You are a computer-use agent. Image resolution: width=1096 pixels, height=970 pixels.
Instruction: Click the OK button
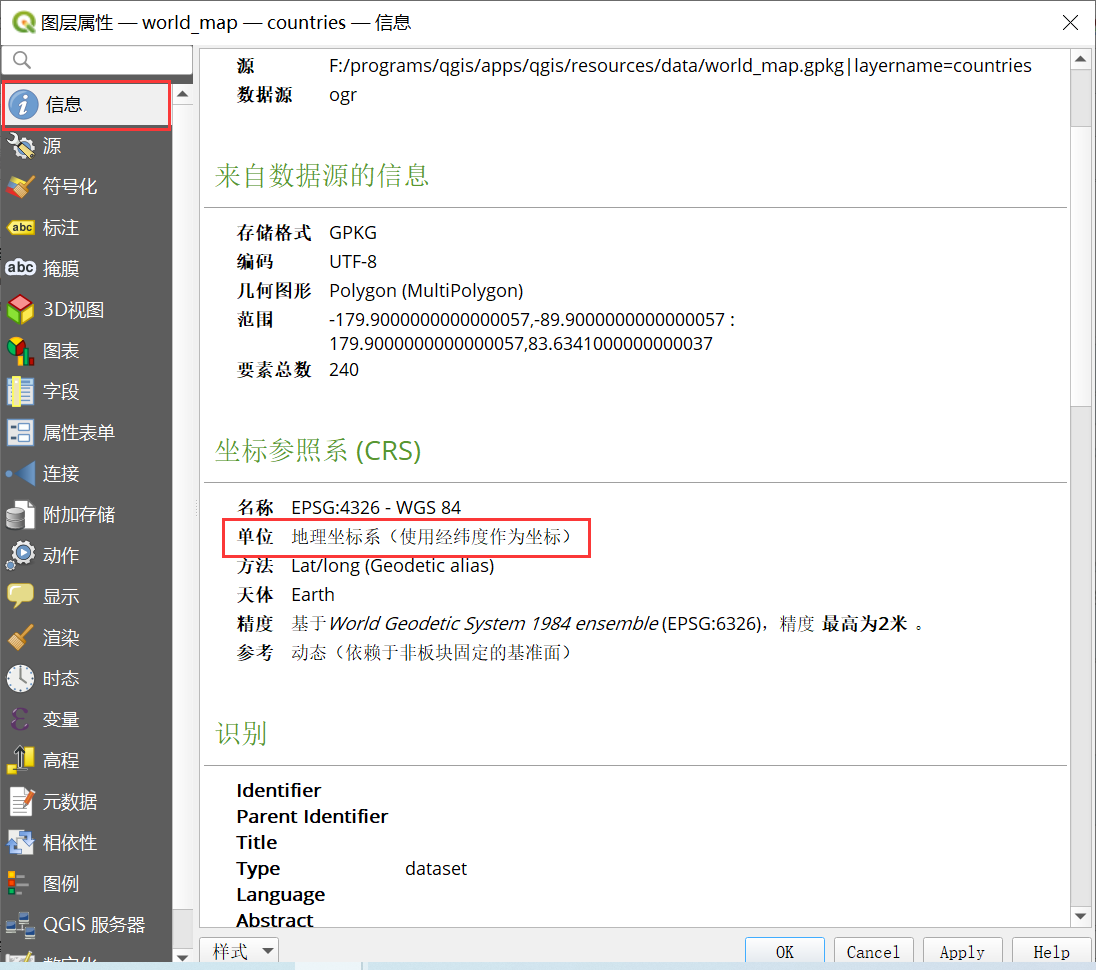click(784, 952)
